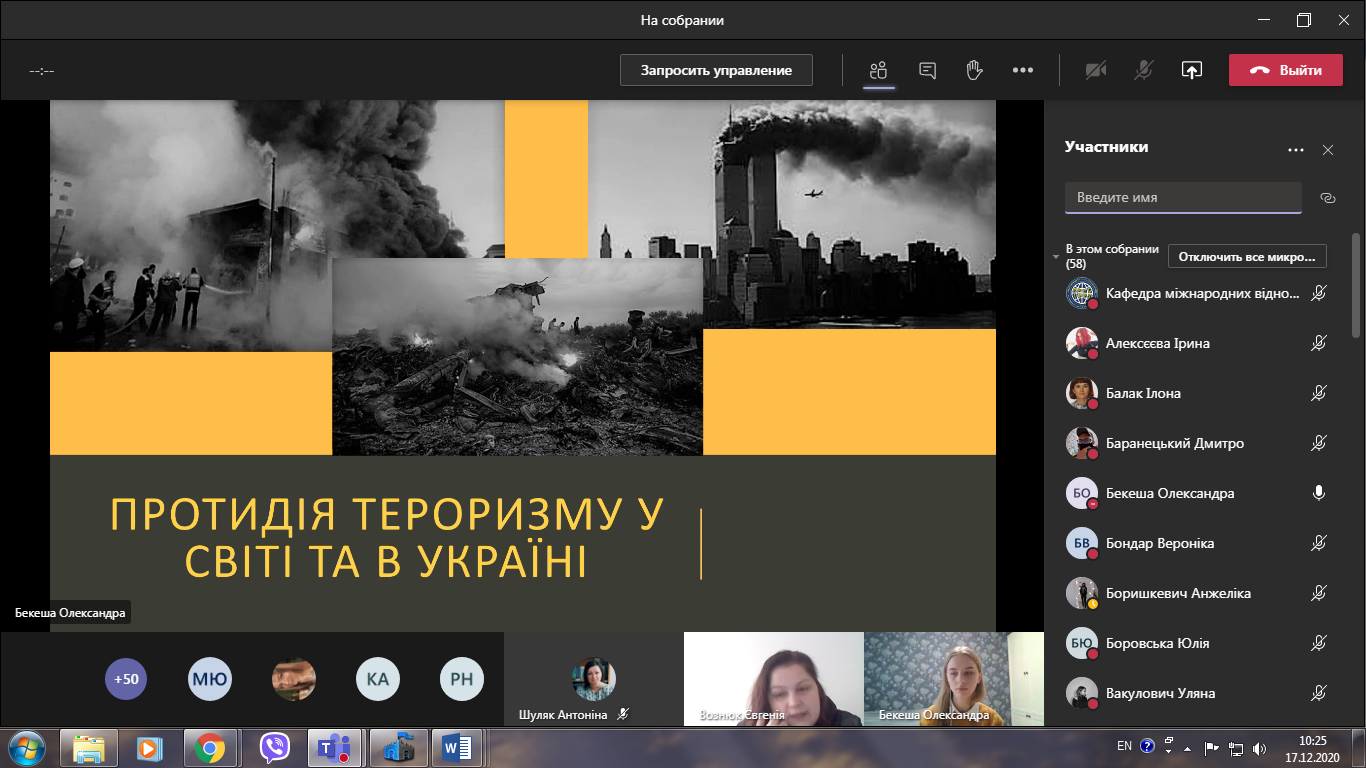Viewport: 1366px width, 768px height.
Task: Click Отключить все микрофоны in participants panel
Action: point(1246,256)
